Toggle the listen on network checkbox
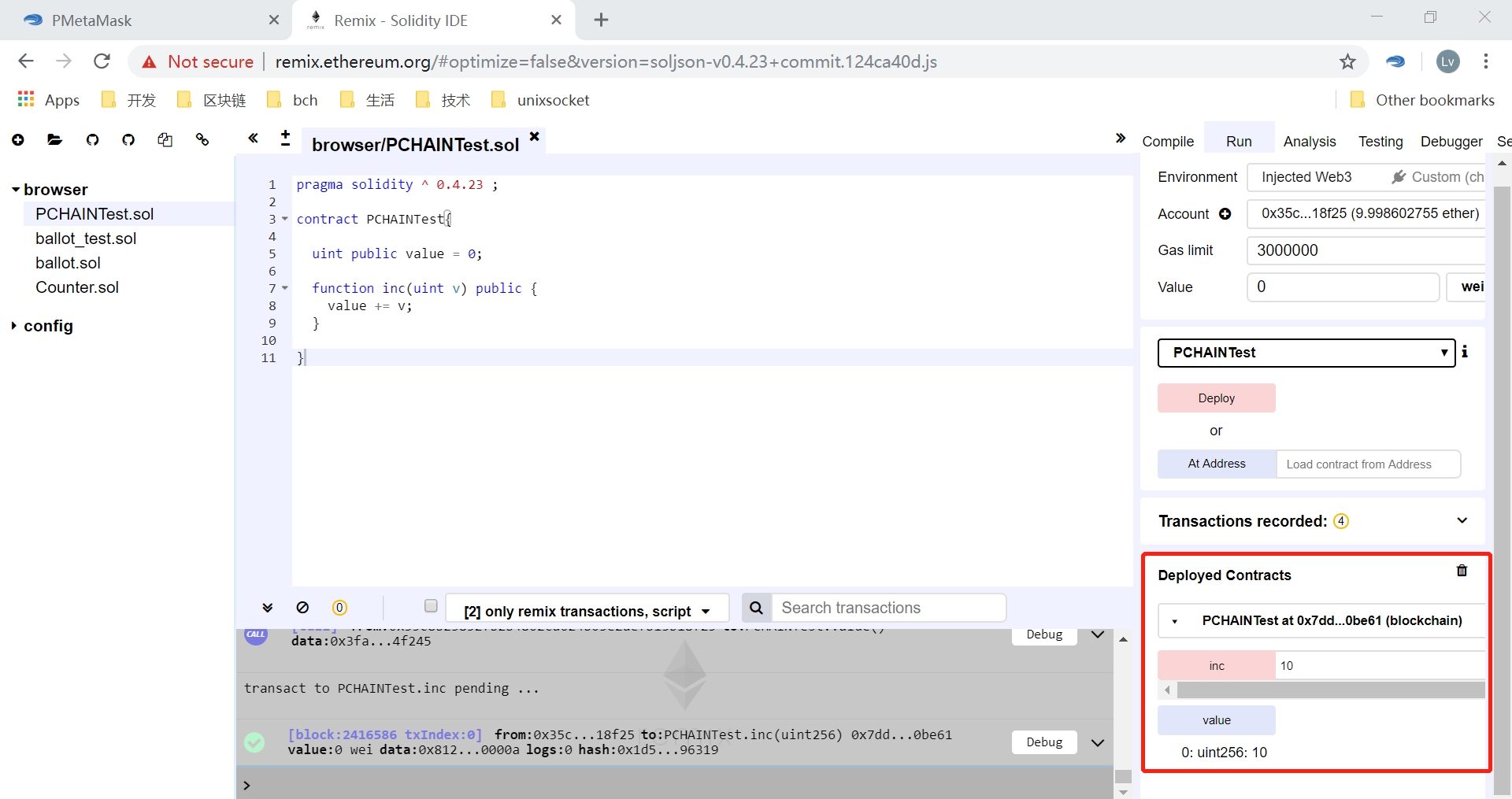Image resolution: width=1512 pixels, height=799 pixels. coord(431,606)
